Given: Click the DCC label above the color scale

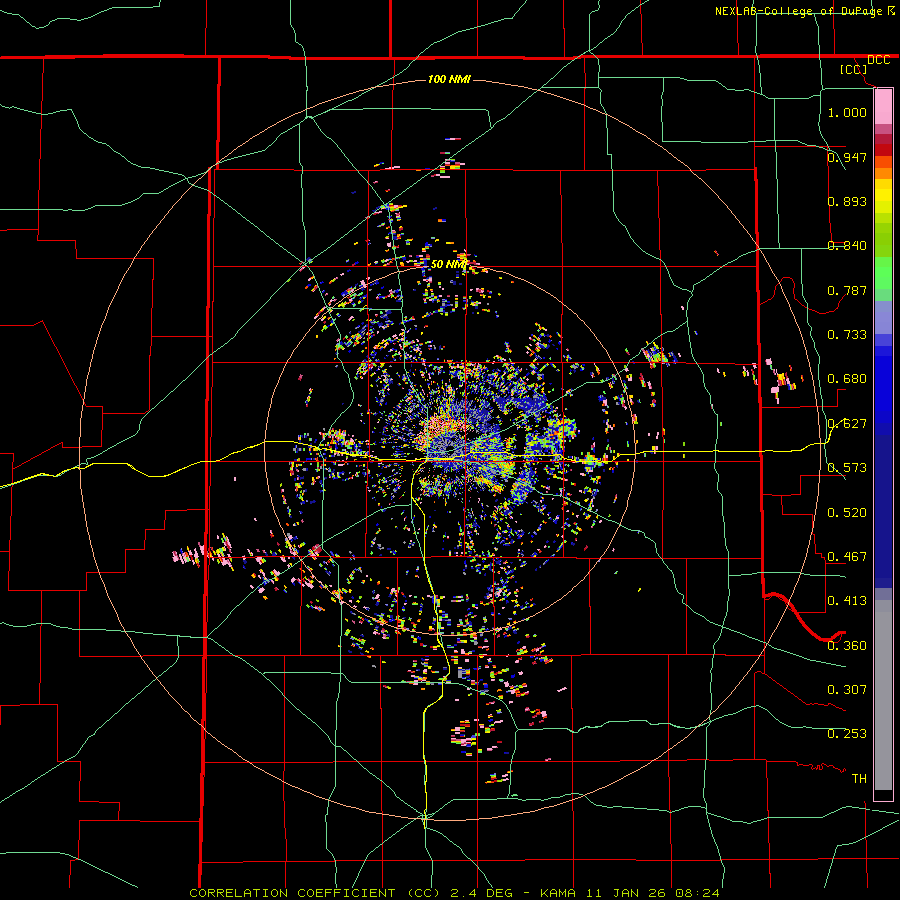Looking at the screenshot, I should click(x=878, y=60).
